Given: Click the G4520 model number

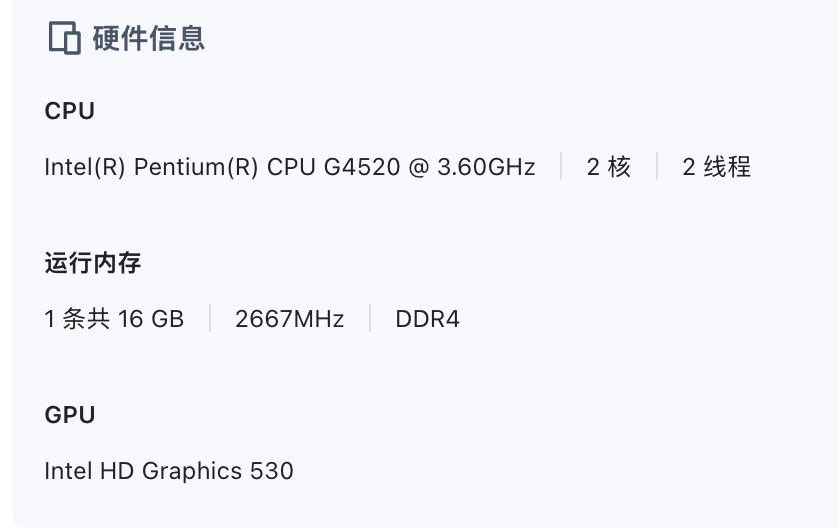Looking at the screenshot, I should 362,167.
